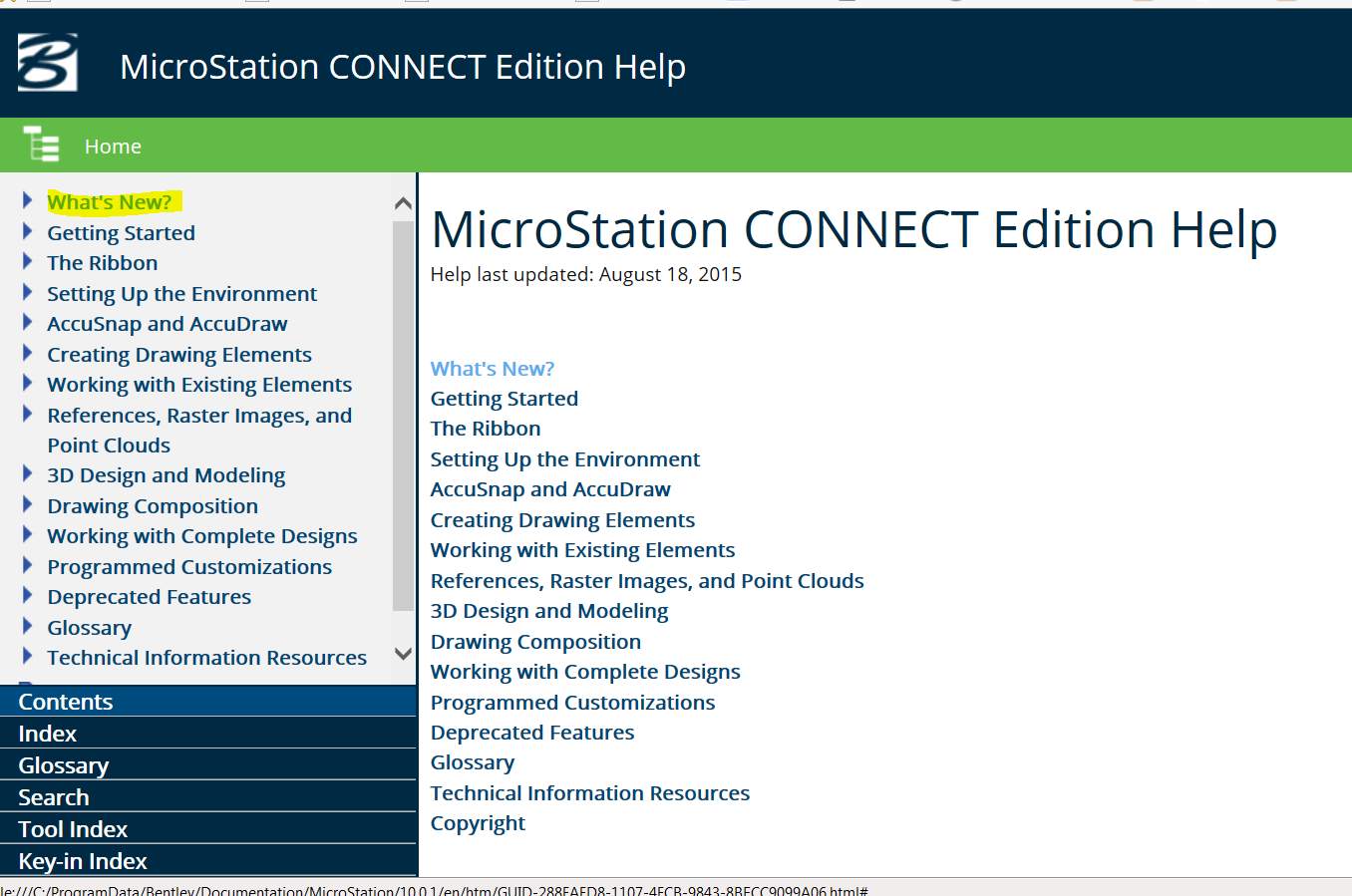This screenshot has width=1352, height=896.
Task: Expand Glossary tree arrow in sidebar
Action: [x=28, y=626]
